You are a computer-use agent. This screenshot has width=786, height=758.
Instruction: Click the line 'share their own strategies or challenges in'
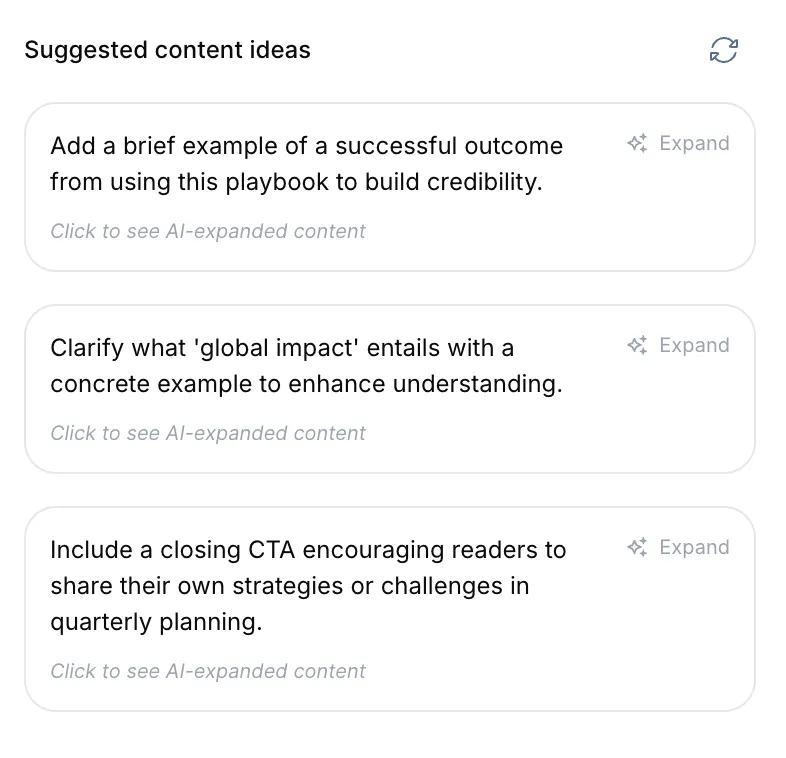pos(290,586)
